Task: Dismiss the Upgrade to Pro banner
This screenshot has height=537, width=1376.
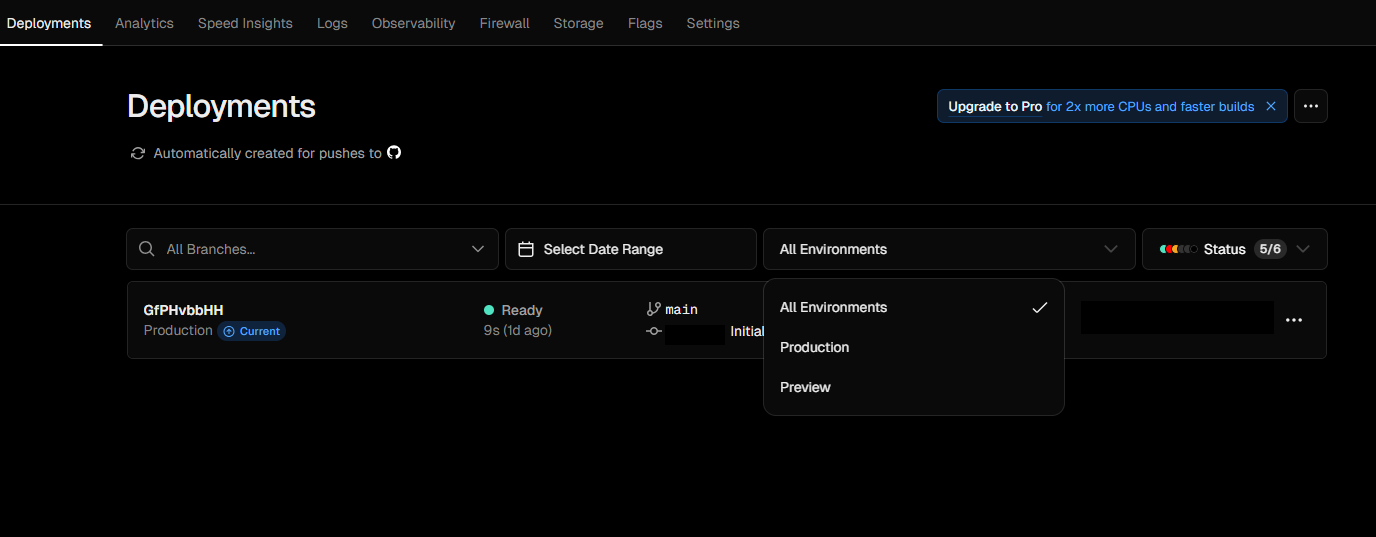Action: pos(1270,106)
